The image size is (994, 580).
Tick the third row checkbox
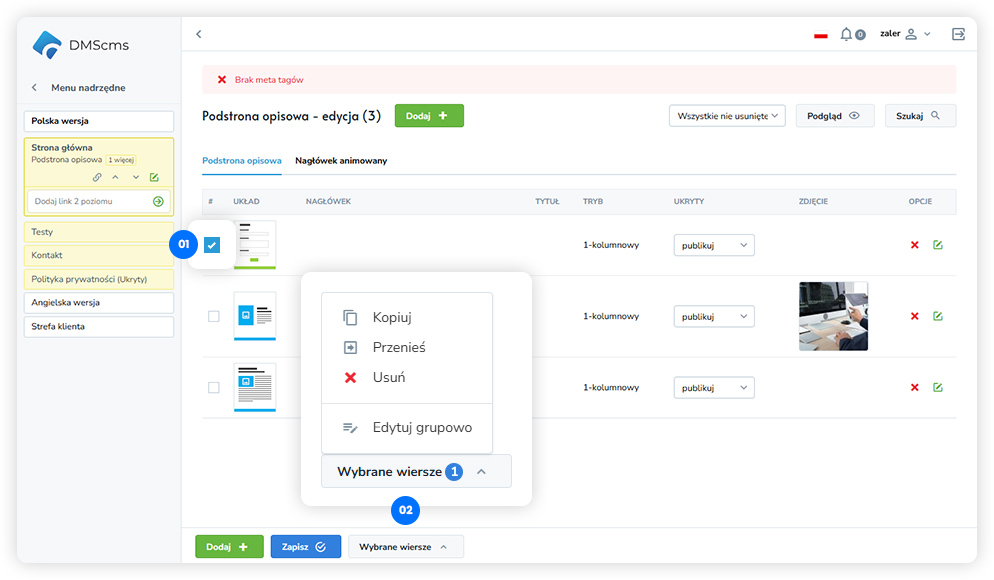coord(213,387)
